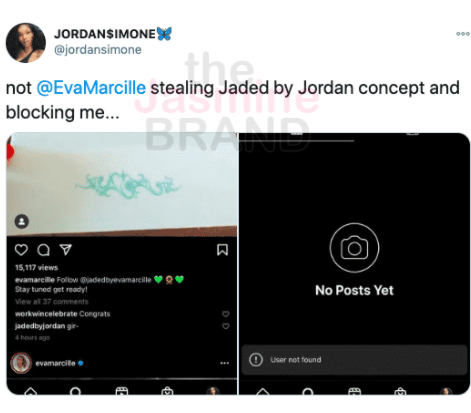Open search tab in left bottom bar
Screen dimensions: 471x413
75,391
